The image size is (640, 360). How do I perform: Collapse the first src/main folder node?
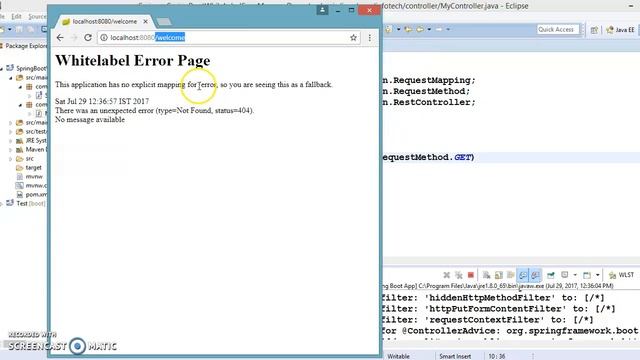pyautogui.click(x=11, y=78)
